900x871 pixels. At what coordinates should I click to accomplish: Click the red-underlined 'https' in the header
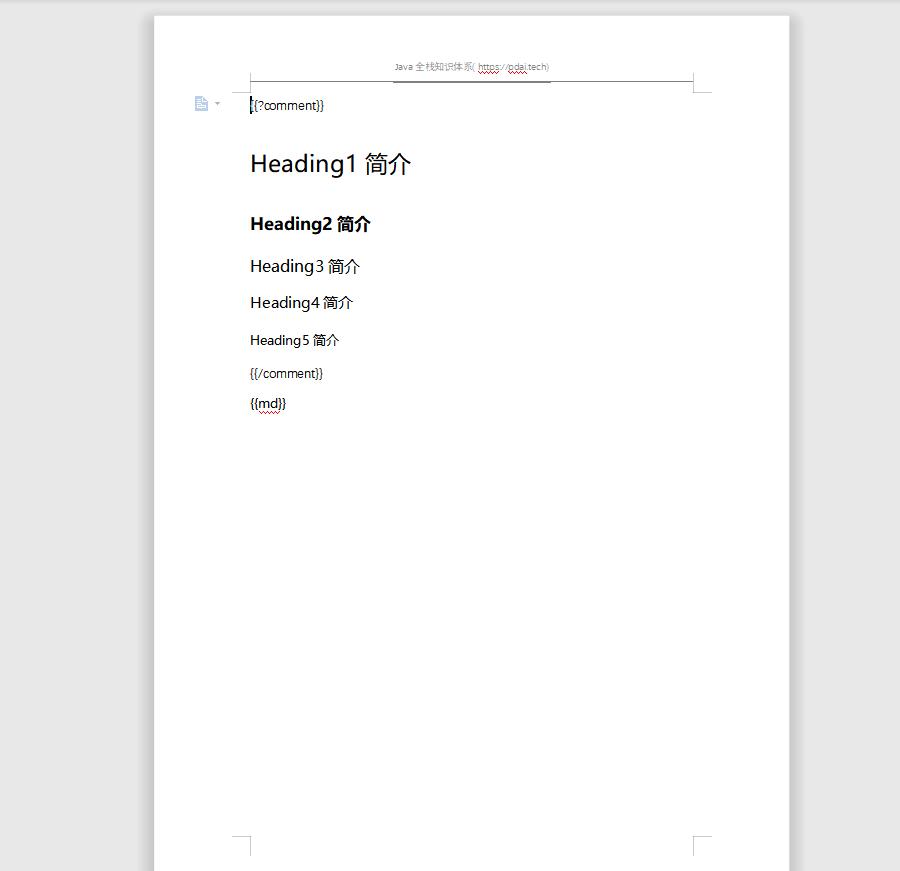tap(488, 67)
